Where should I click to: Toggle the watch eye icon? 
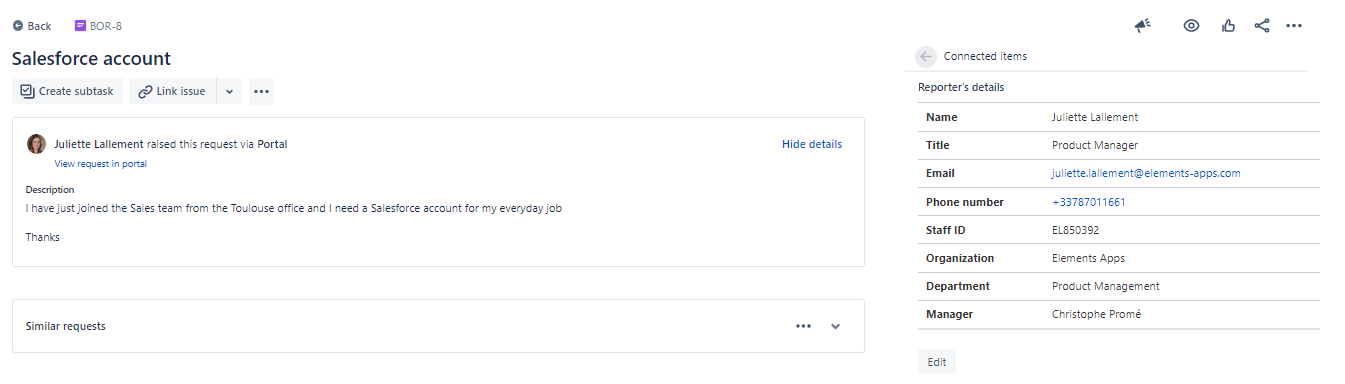1191,26
